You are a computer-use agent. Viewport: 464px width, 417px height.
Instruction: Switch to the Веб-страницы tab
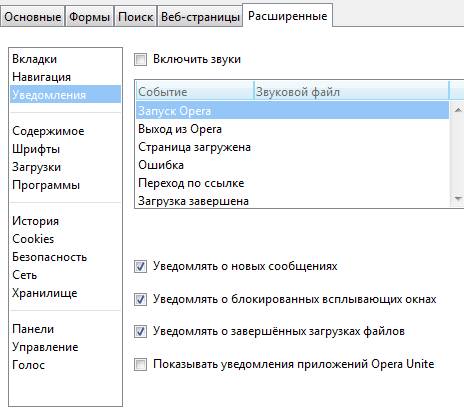(x=200, y=17)
